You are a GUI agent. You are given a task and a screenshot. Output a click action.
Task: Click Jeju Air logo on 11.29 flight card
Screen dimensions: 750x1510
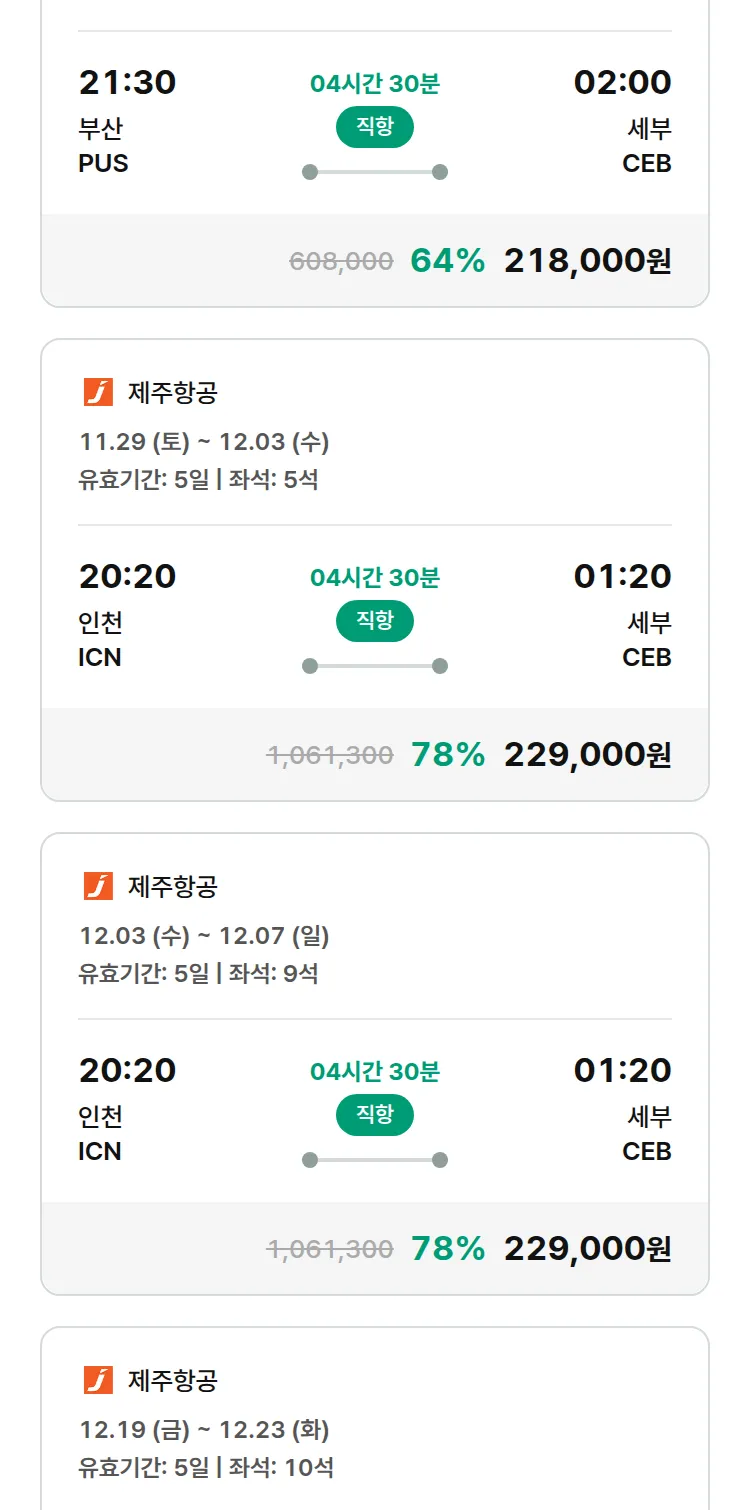98,392
